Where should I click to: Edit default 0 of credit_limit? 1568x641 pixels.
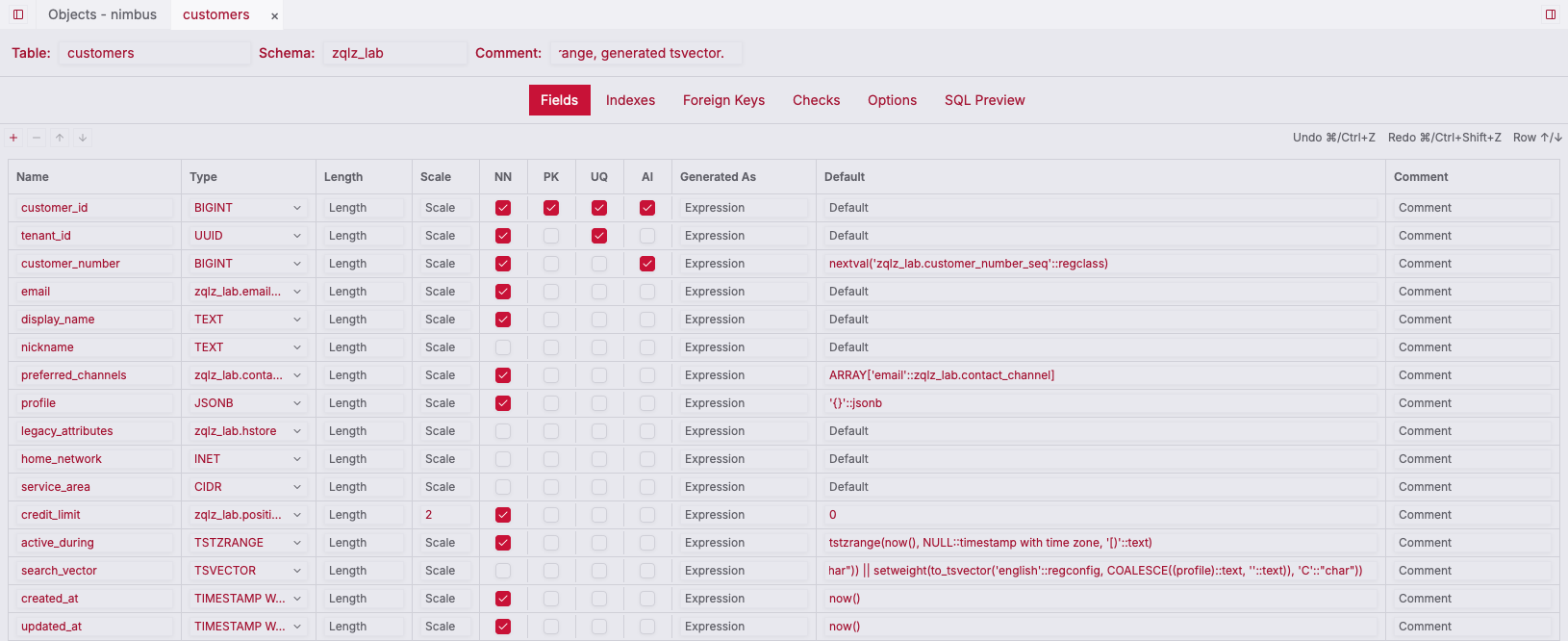pyautogui.click(x=1100, y=515)
